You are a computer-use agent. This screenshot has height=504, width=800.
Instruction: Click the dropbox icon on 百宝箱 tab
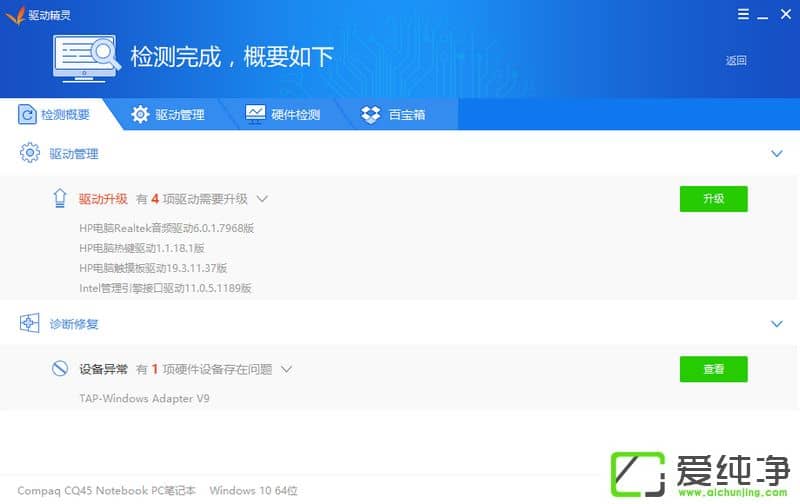pyautogui.click(x=371, y=115)
